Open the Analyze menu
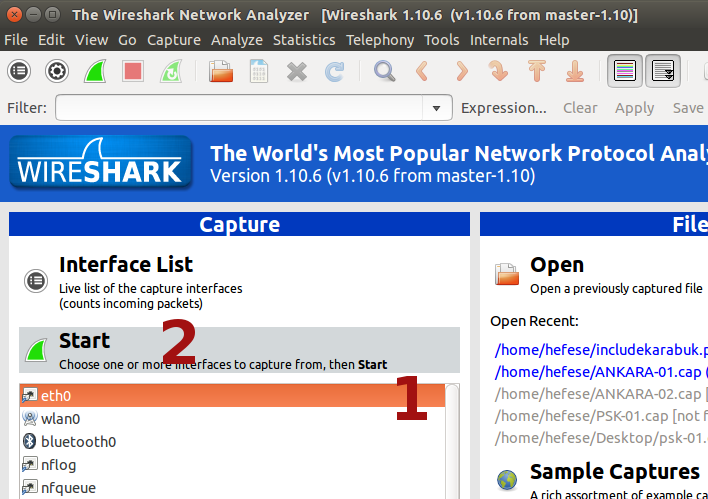The image size is (708, 499). coord(237,40)
